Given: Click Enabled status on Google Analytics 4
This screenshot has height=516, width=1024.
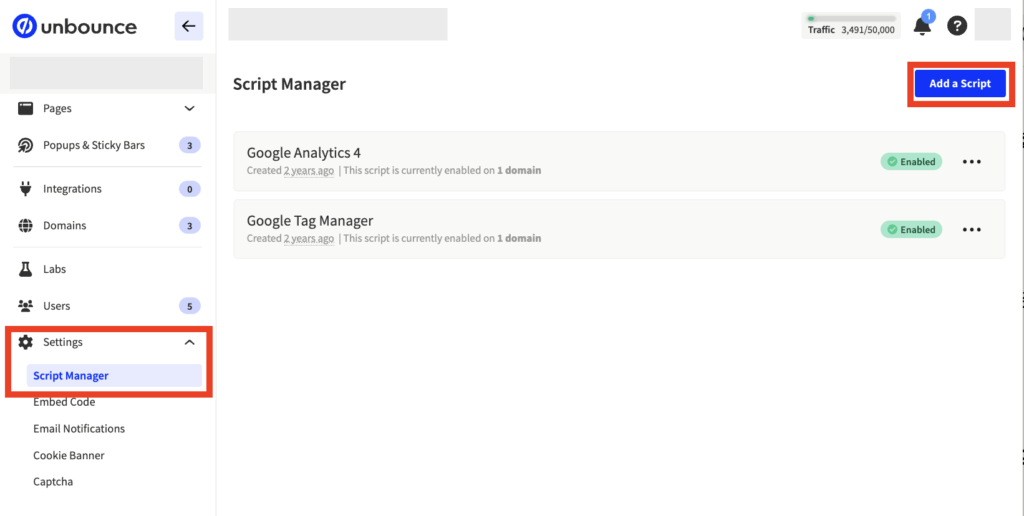Looking at the screenshot, I should 911,161.
